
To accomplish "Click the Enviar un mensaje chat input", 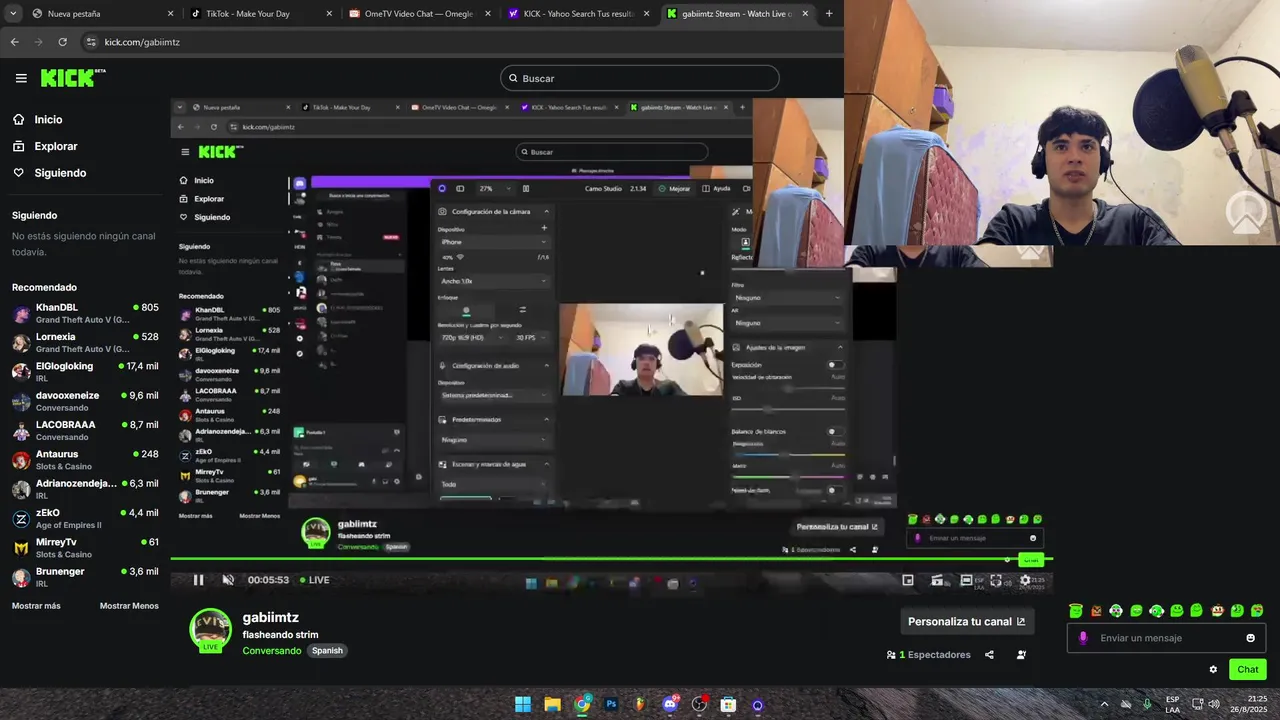I will coord(1166,638).
